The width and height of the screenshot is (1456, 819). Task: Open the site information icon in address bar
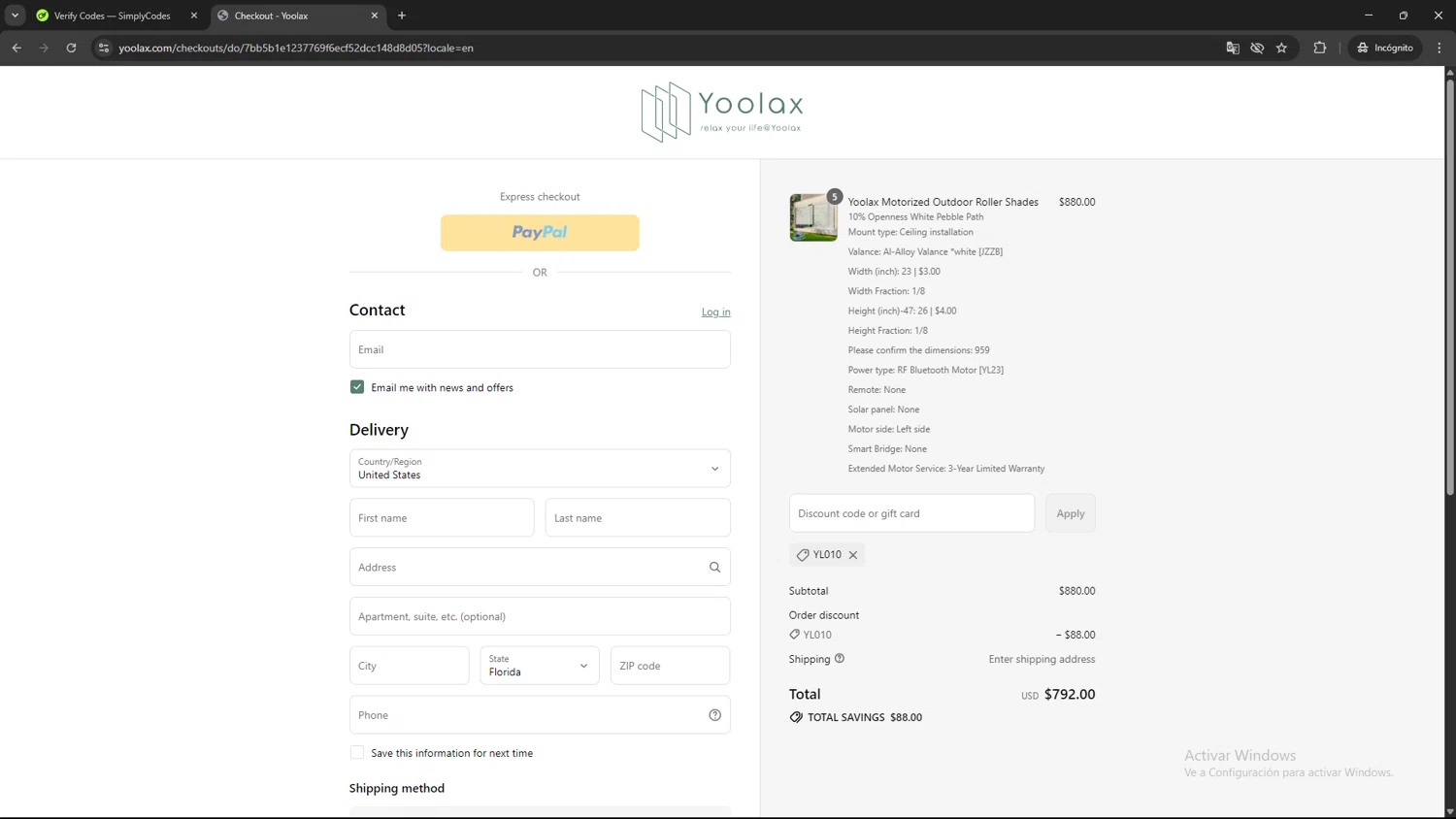point(104,48)
